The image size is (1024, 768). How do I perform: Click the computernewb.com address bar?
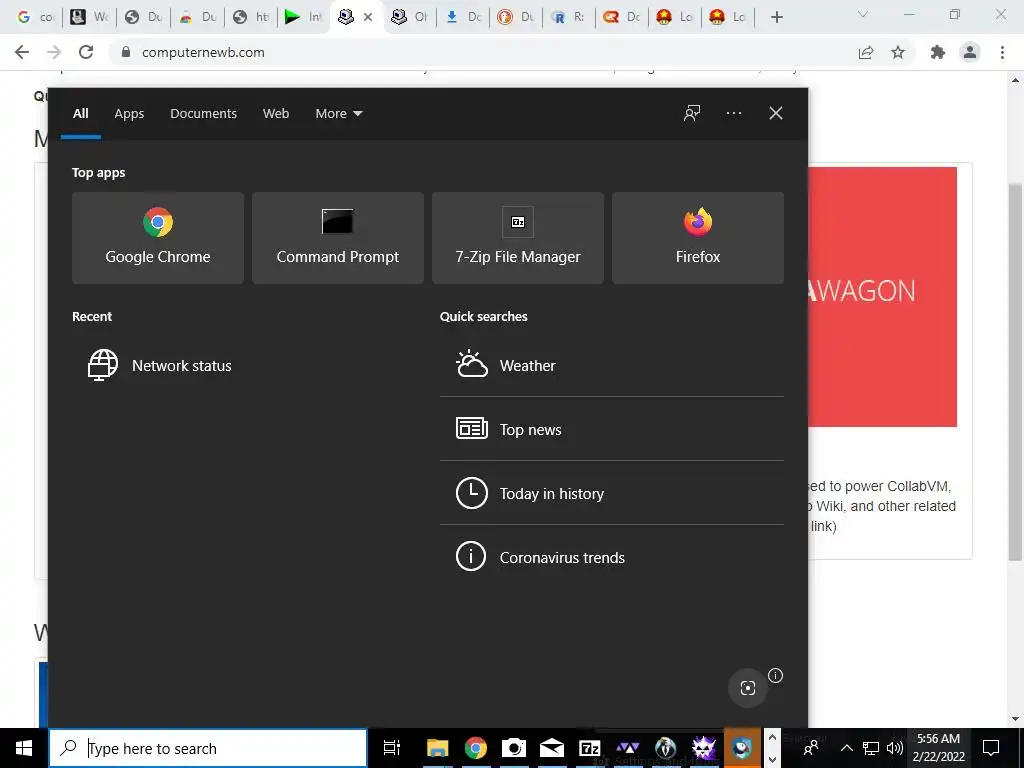click(483, 52)
